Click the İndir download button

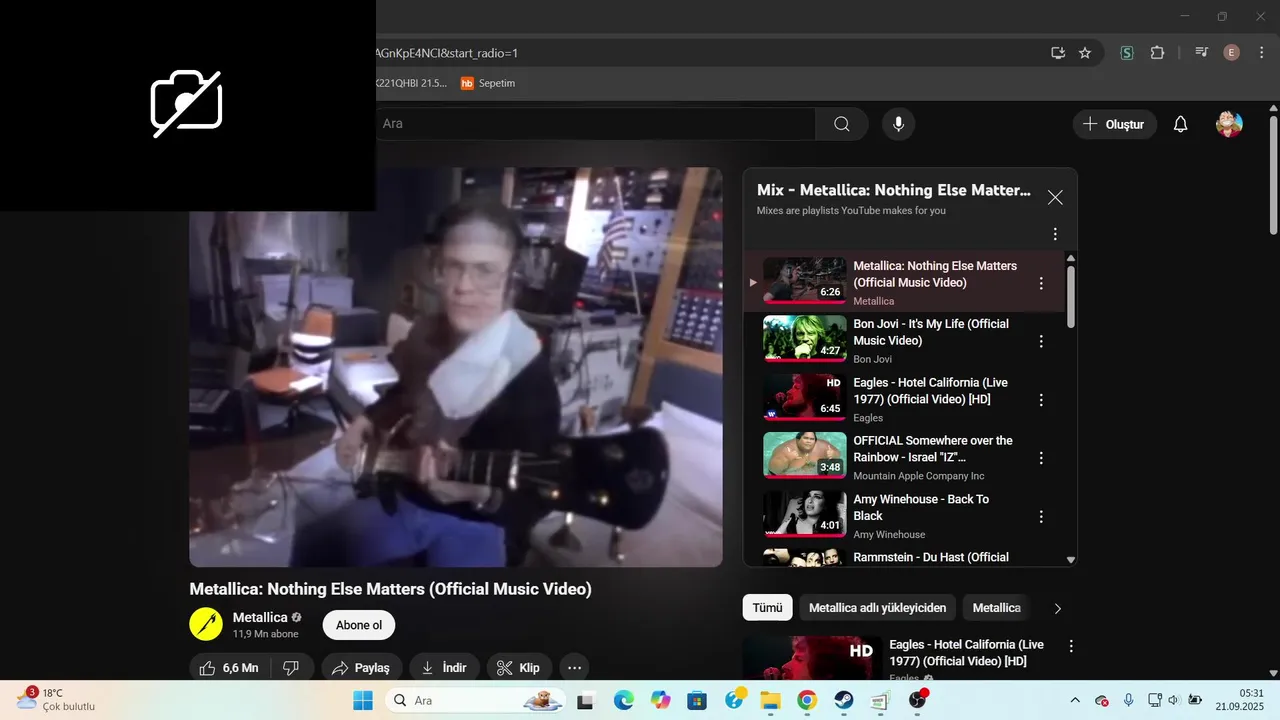444,668
